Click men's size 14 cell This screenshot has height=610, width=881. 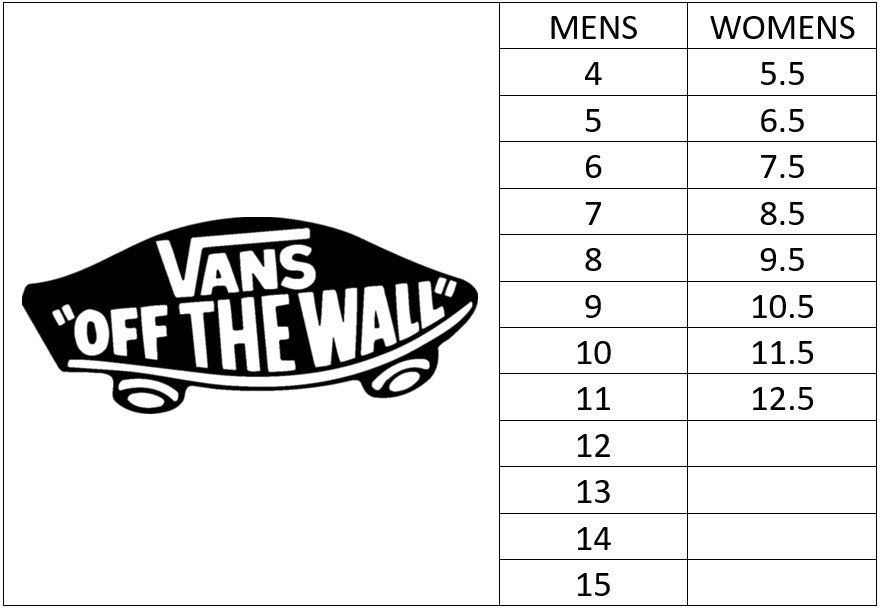coord(593,539)
